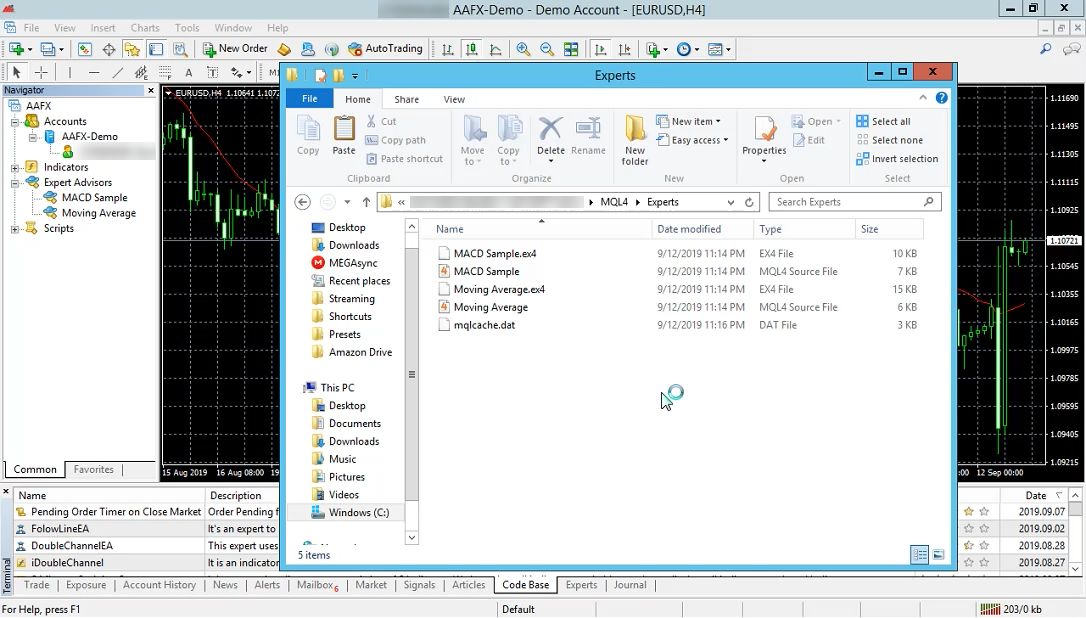Click the chart Zoom In magnifier icon
Screen dimensions: 1086x618
(x=523, y=48)
